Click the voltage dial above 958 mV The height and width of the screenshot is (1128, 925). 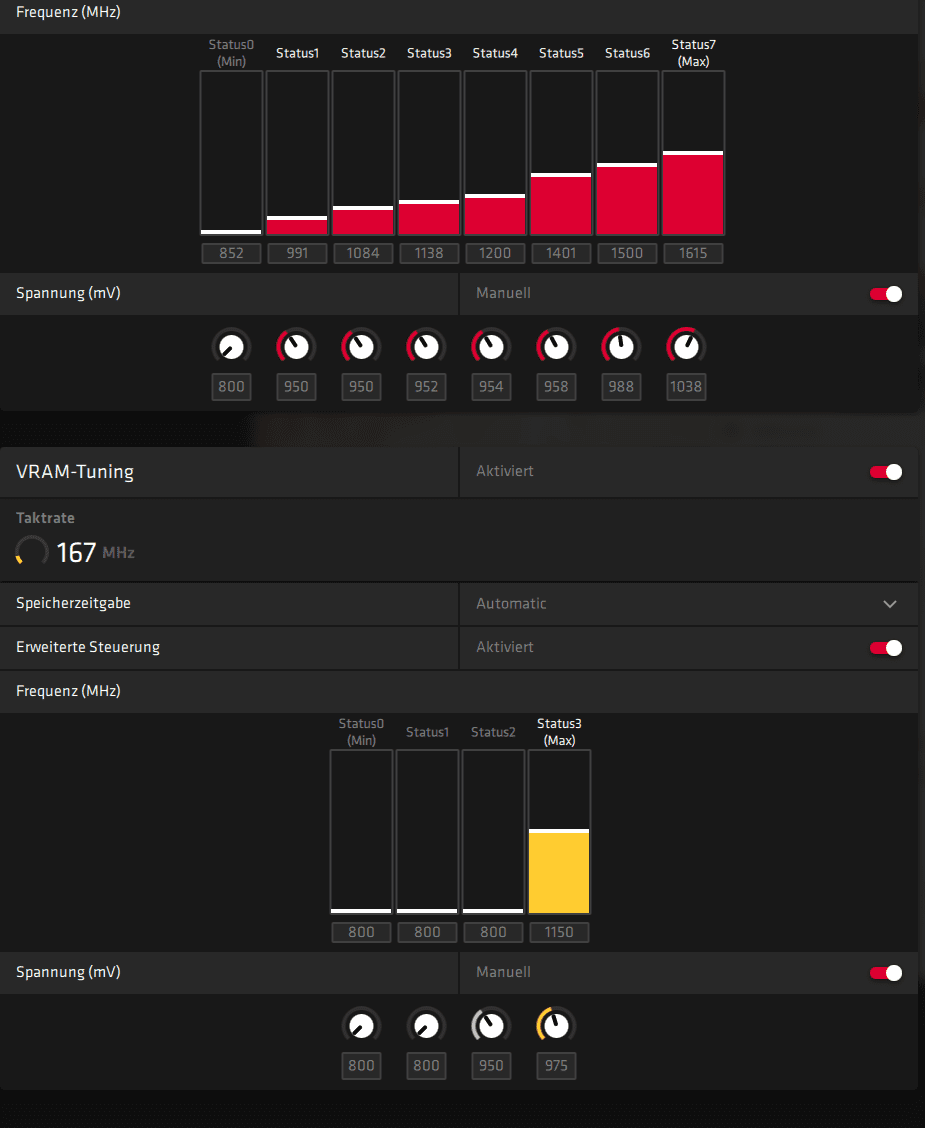556,347
